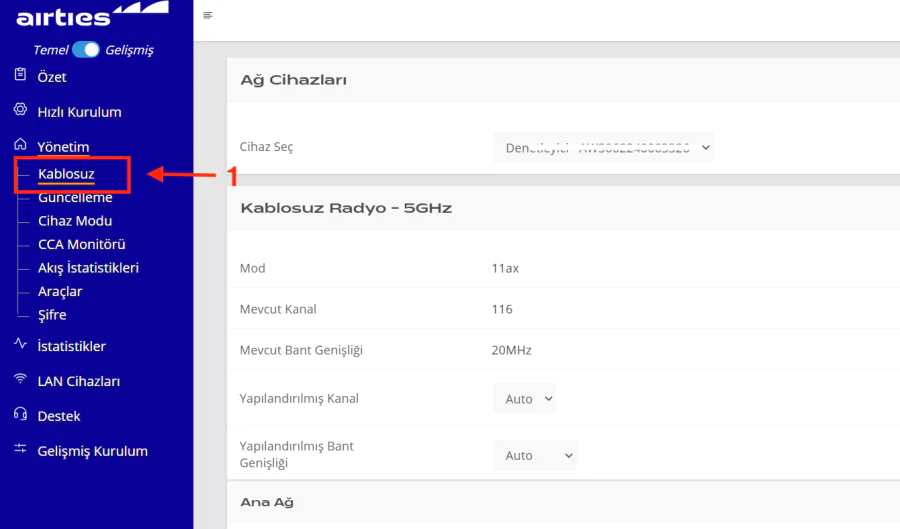Click the hamburger menu icon

click(x=208, y=15)
